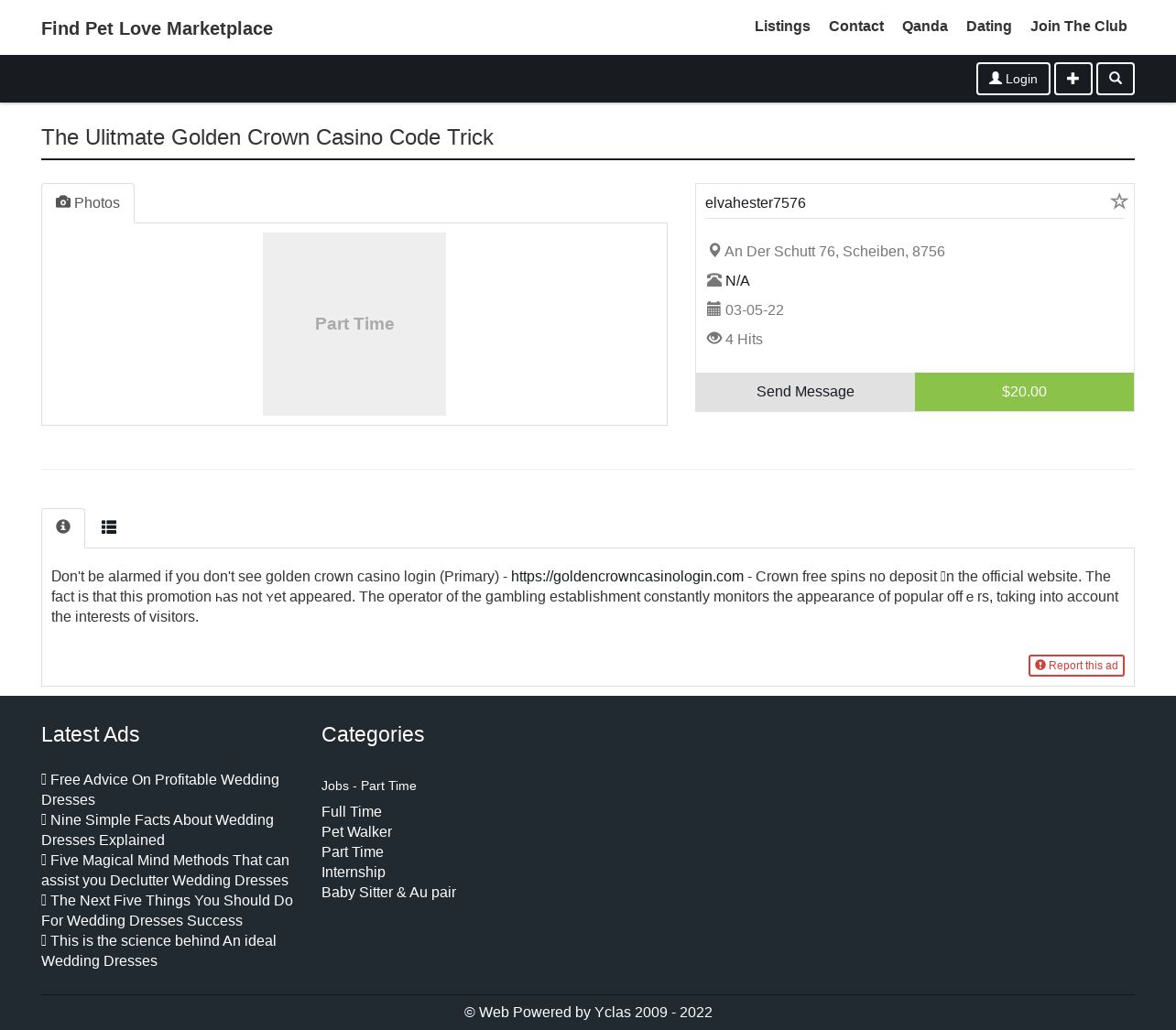Screen dimensions: 1176x1030
Task: Open the Photos tab
Action: click(88, 203)
